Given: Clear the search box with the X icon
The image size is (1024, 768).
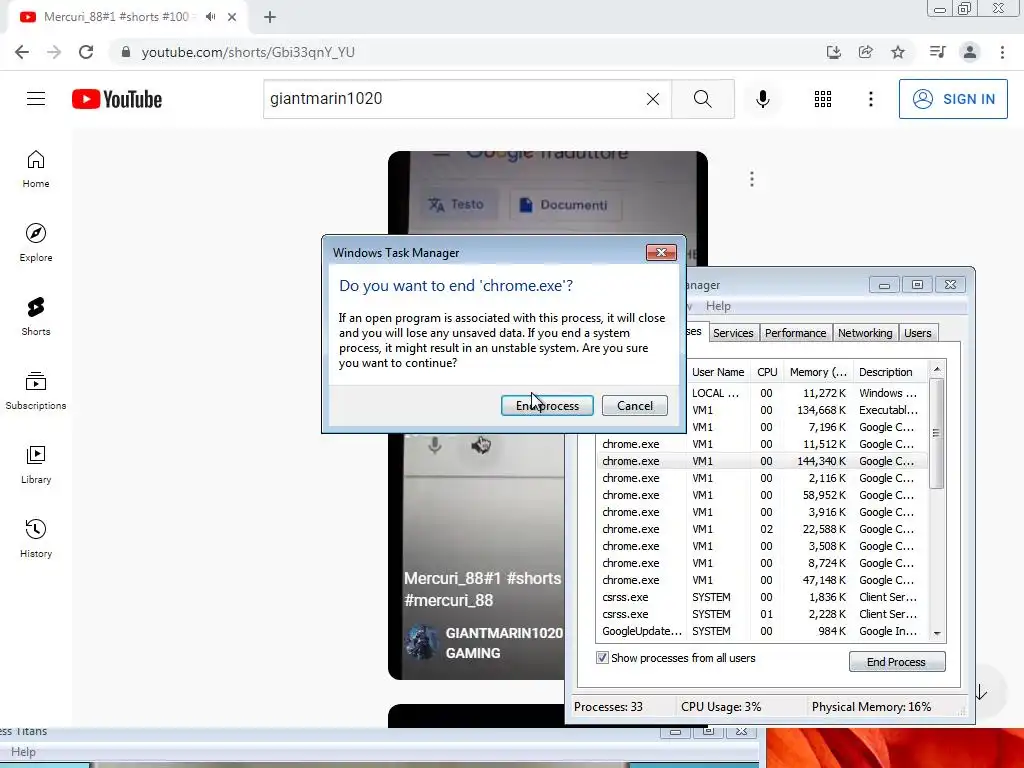Looking at the screenshot, I should click(652, 99).
